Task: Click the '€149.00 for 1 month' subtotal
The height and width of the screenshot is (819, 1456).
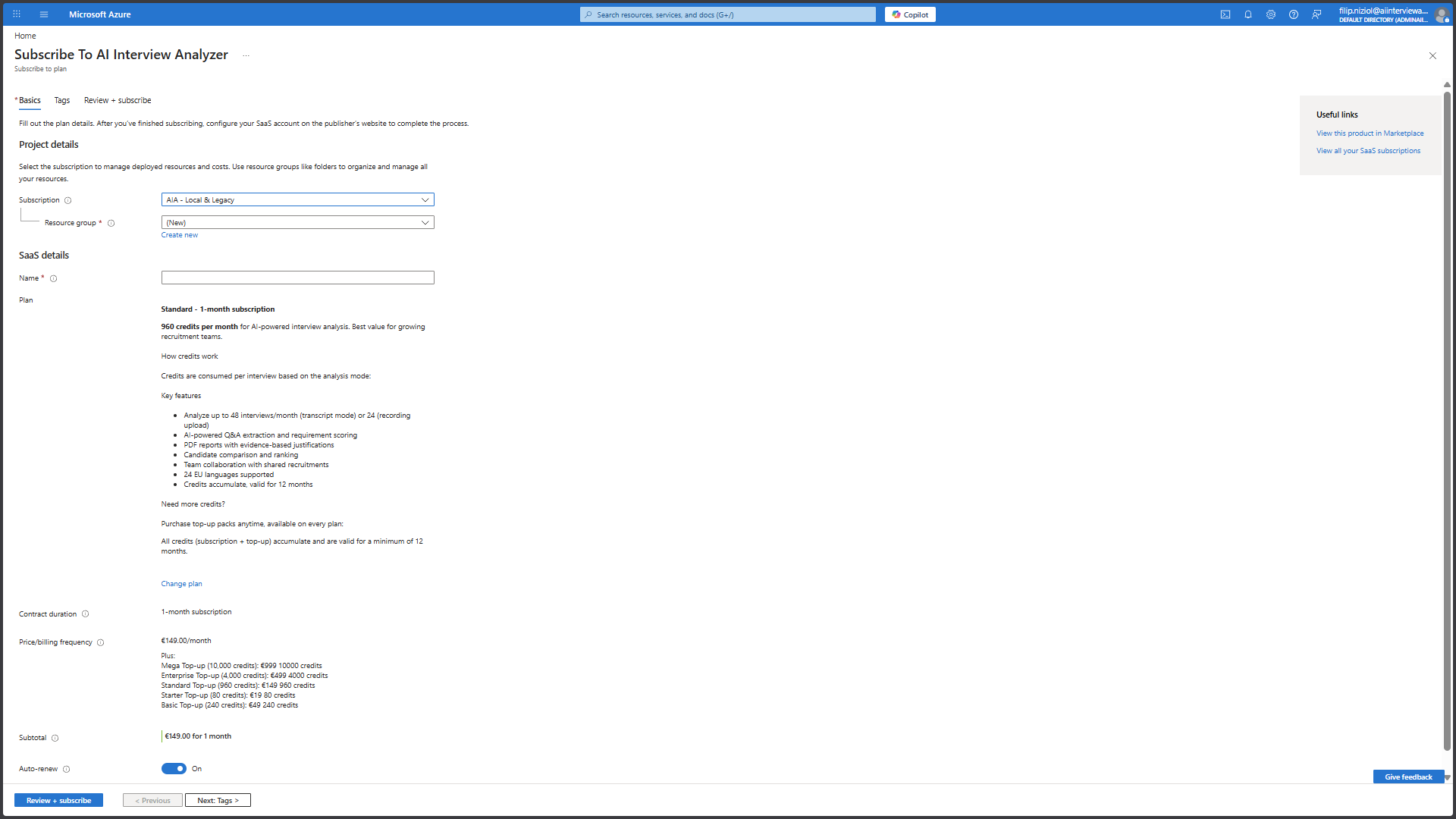Action: (198, 736)
